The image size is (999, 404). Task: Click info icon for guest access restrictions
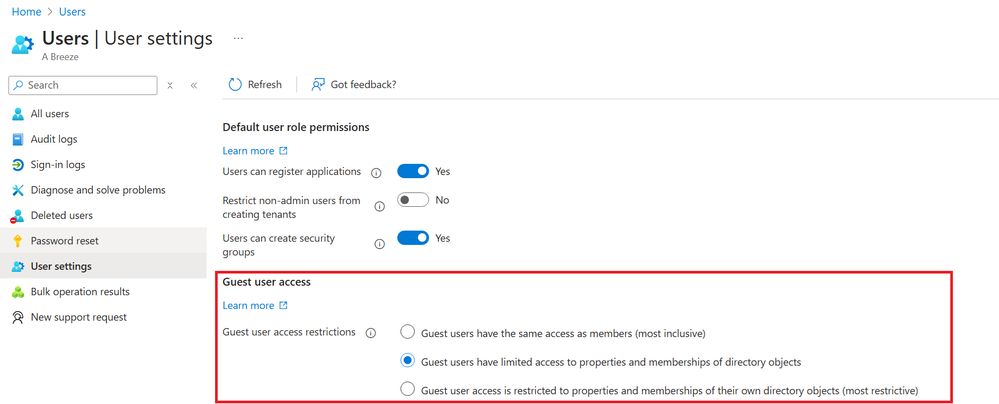[x=370, y=333]
